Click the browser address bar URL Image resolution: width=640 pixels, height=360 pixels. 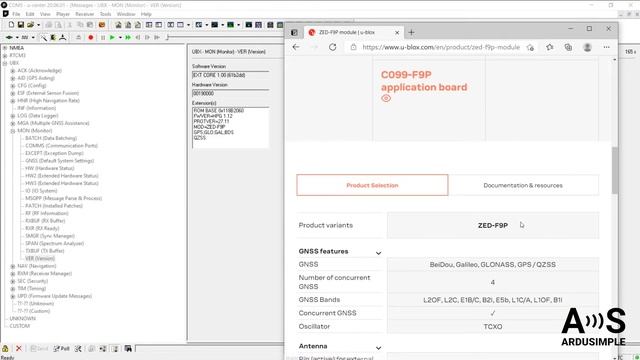tap(441, 47)
